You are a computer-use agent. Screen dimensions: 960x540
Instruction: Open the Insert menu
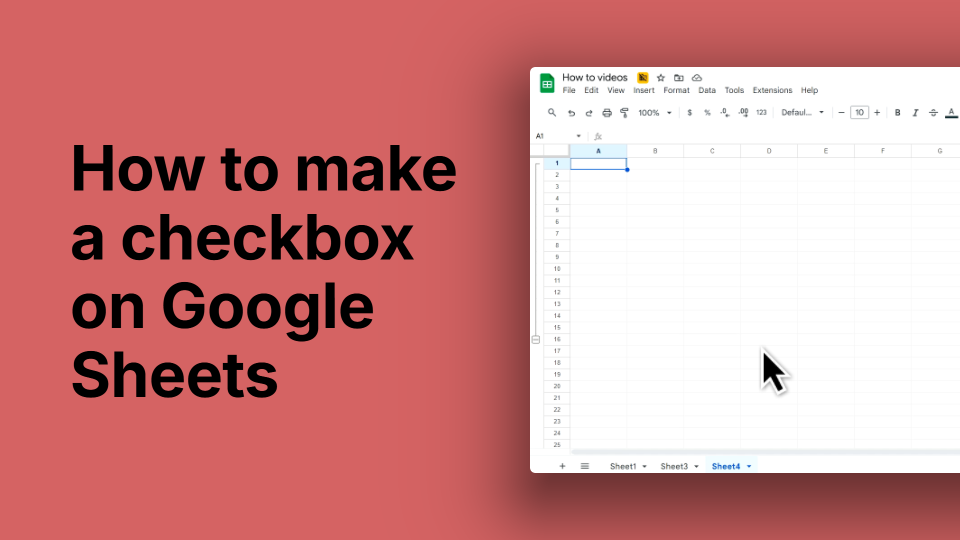point(643,90)
